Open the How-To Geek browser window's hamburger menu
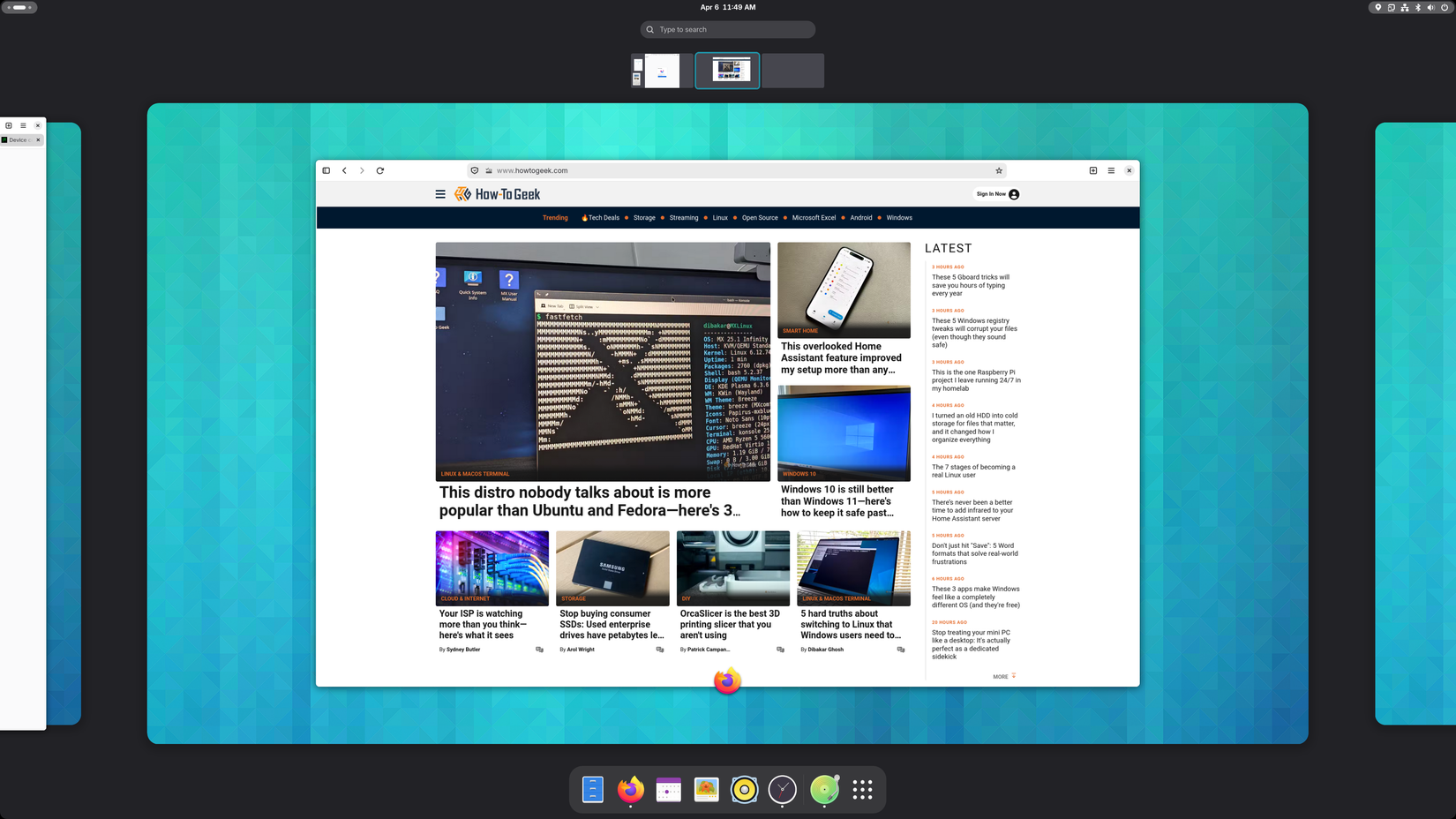 coord(1111,170)
